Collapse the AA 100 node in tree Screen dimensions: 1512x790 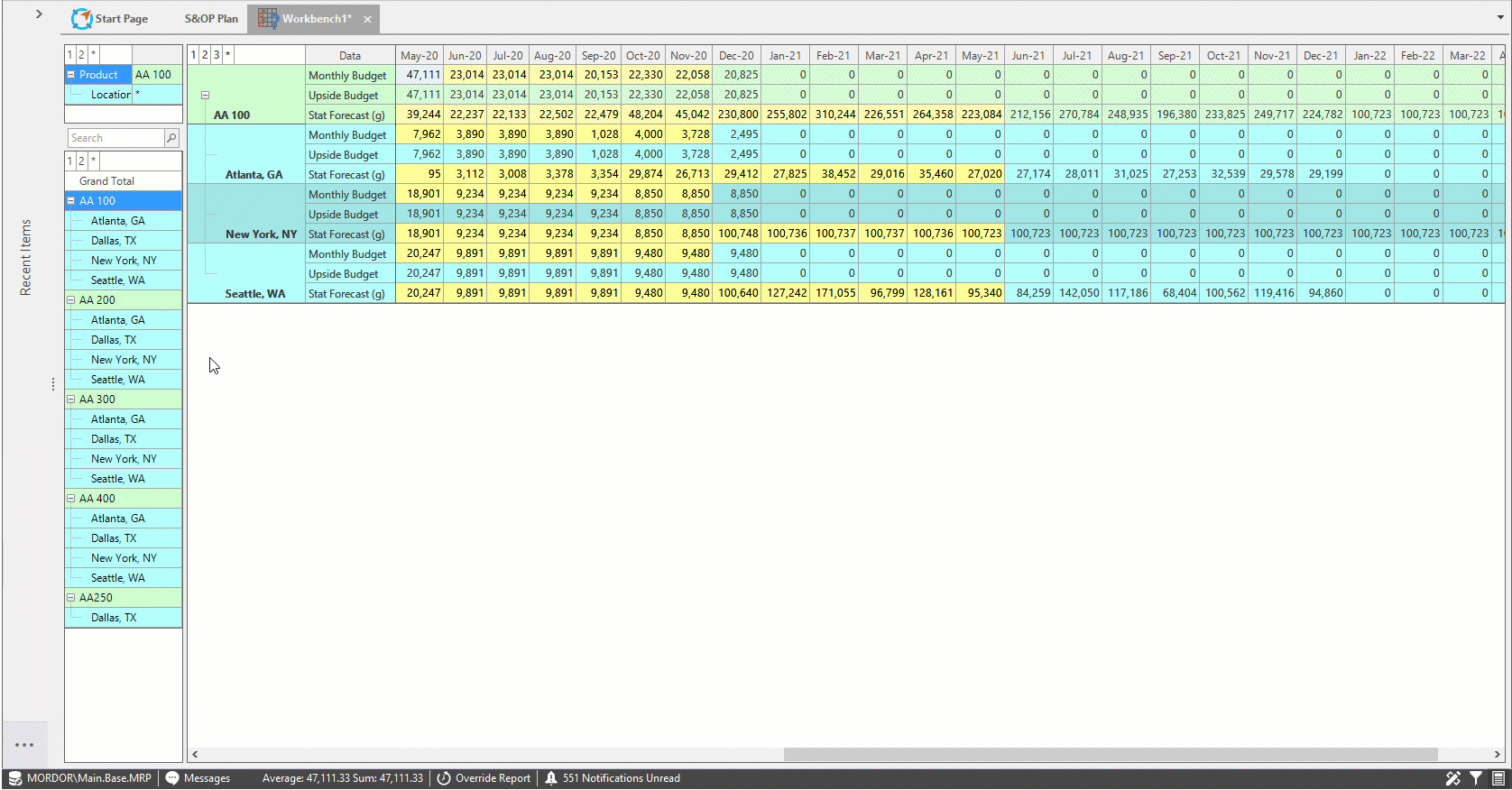[x=71, y=201]
